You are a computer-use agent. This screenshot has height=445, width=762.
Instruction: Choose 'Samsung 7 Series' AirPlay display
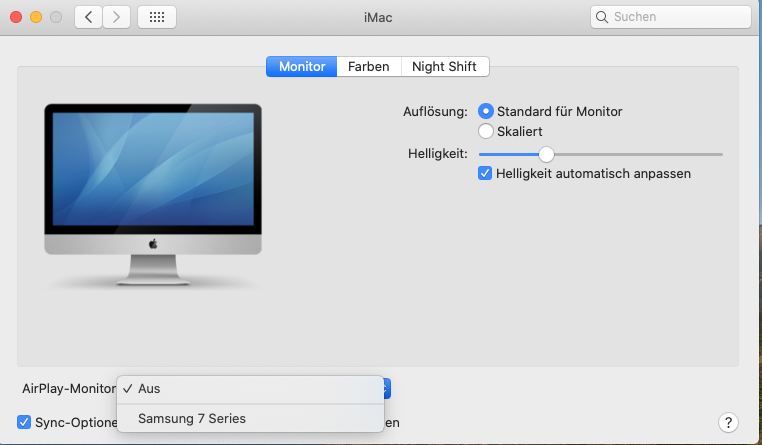click(192, 418)
